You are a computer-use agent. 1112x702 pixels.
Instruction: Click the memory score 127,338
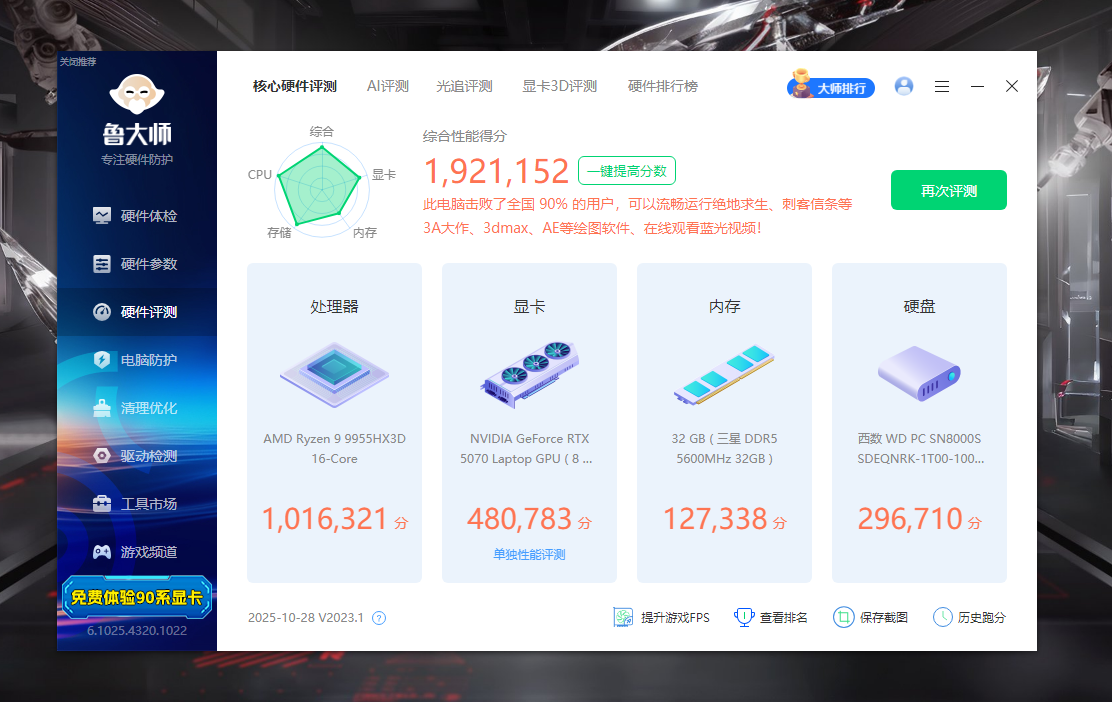715,519
